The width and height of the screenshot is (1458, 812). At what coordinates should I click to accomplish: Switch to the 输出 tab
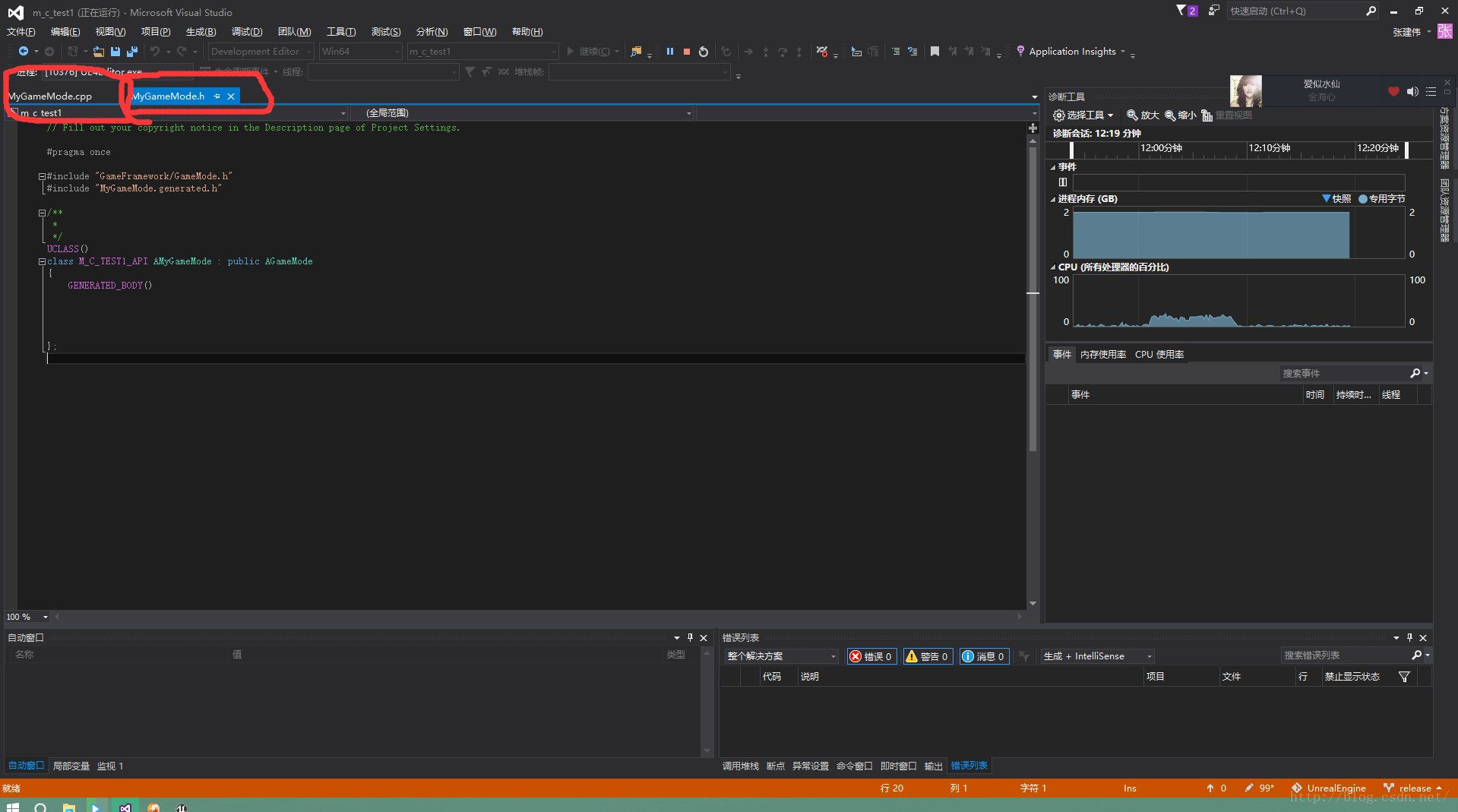coord(933,766)
